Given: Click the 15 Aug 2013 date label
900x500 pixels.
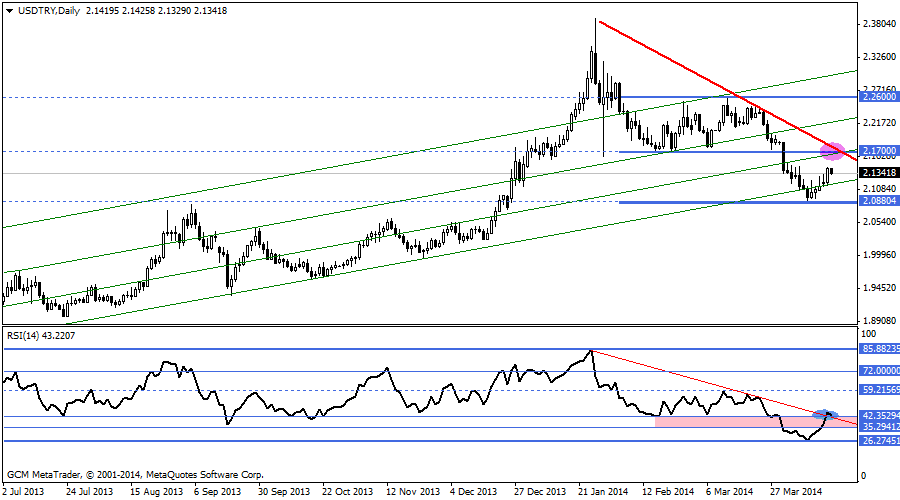Looking at the screenshot, I should click(156, 491).
